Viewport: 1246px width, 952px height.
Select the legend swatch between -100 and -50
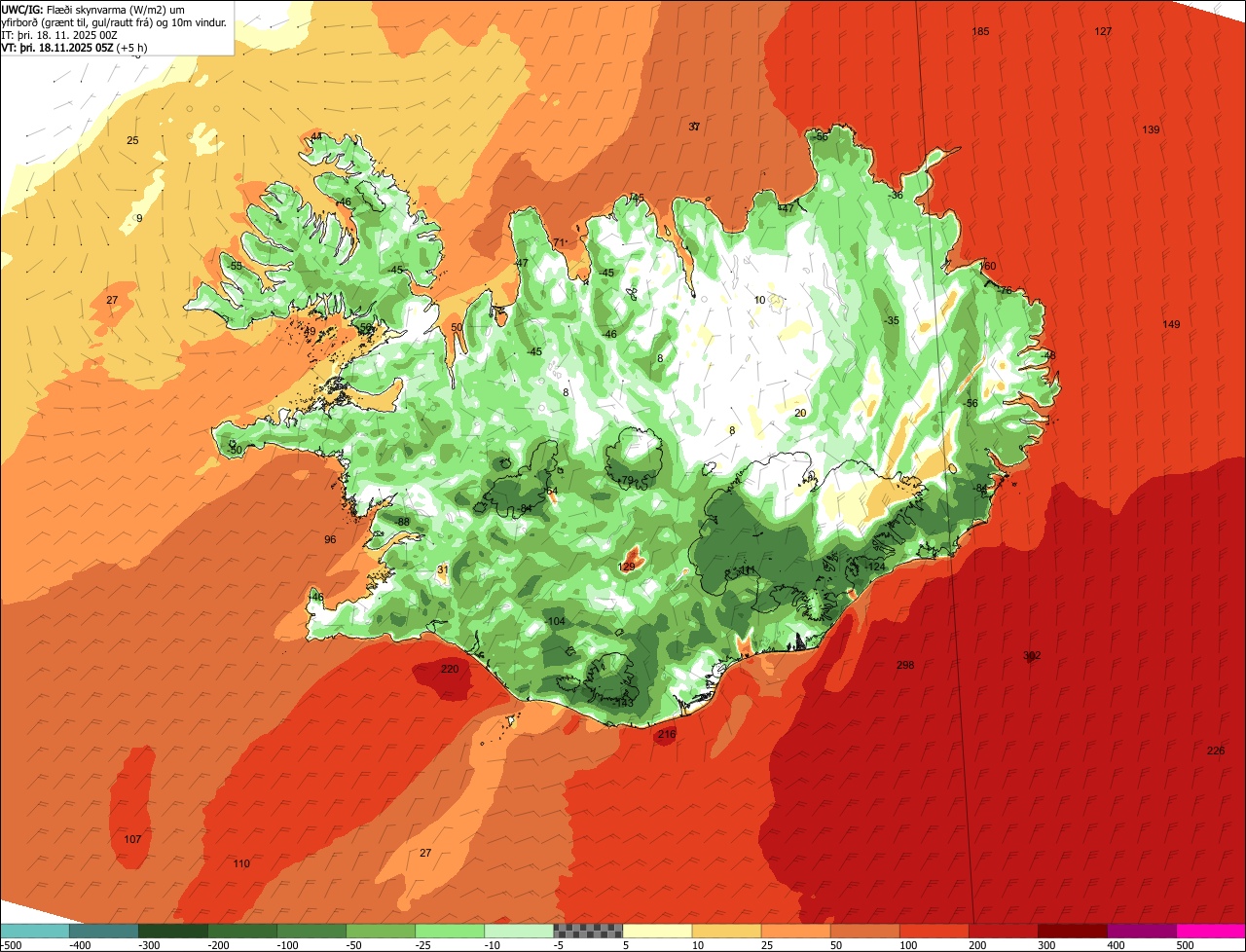[311, 931]
